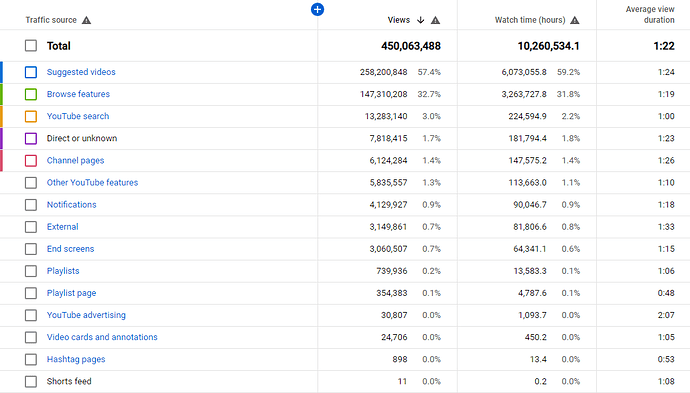The width and height of the screenshot is (690, 393).
Task: Check the Notifications row checkbox
Action: coord(31,205)
